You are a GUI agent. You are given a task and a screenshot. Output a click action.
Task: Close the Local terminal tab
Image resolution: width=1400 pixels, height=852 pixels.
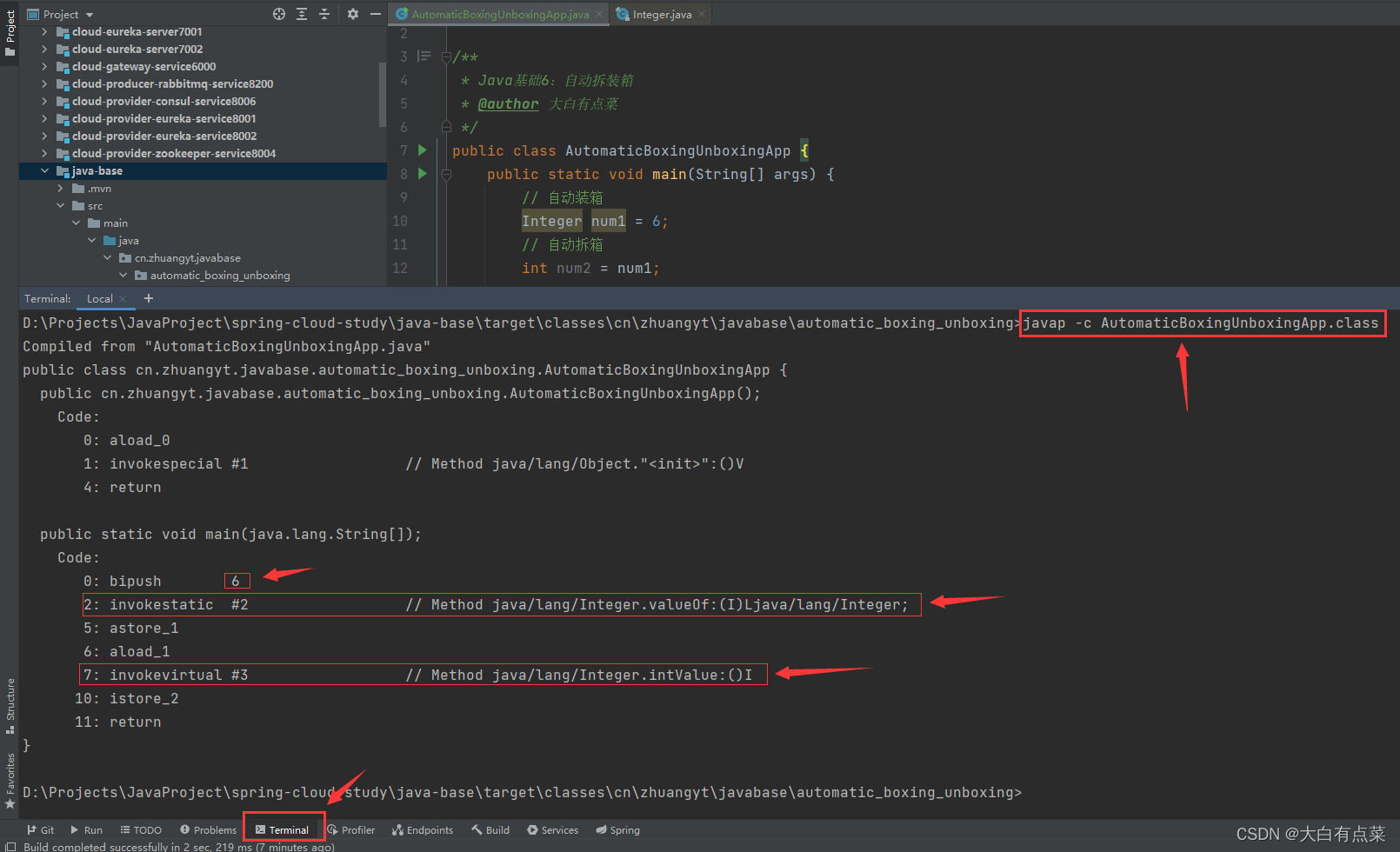(123, 299)
